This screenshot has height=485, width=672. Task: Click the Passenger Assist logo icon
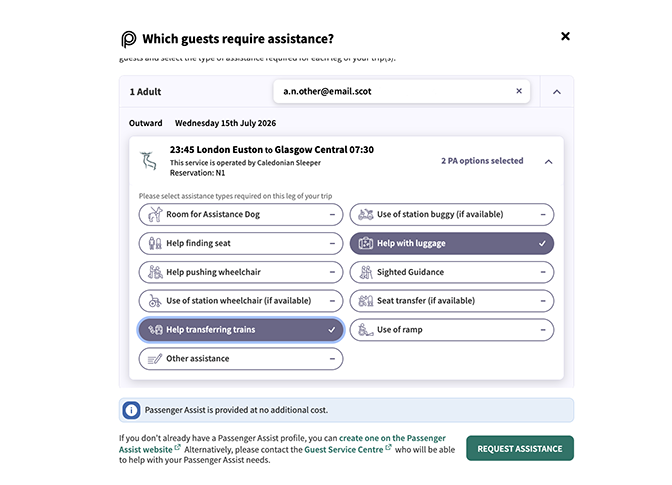[x=129, y=39]
